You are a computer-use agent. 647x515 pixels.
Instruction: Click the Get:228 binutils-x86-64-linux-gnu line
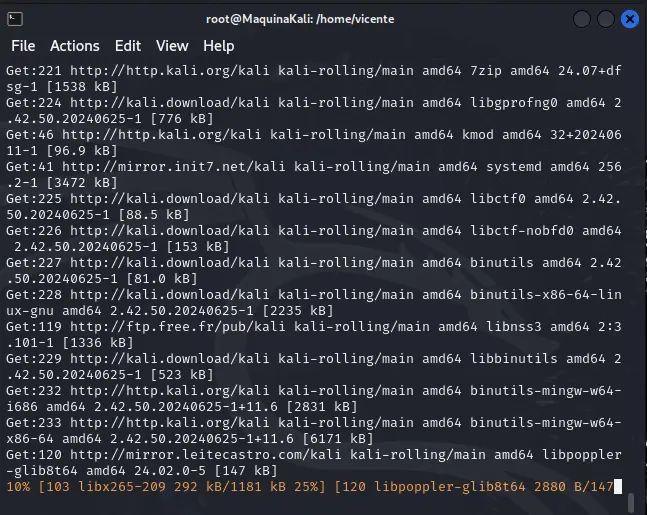[314, 302]
